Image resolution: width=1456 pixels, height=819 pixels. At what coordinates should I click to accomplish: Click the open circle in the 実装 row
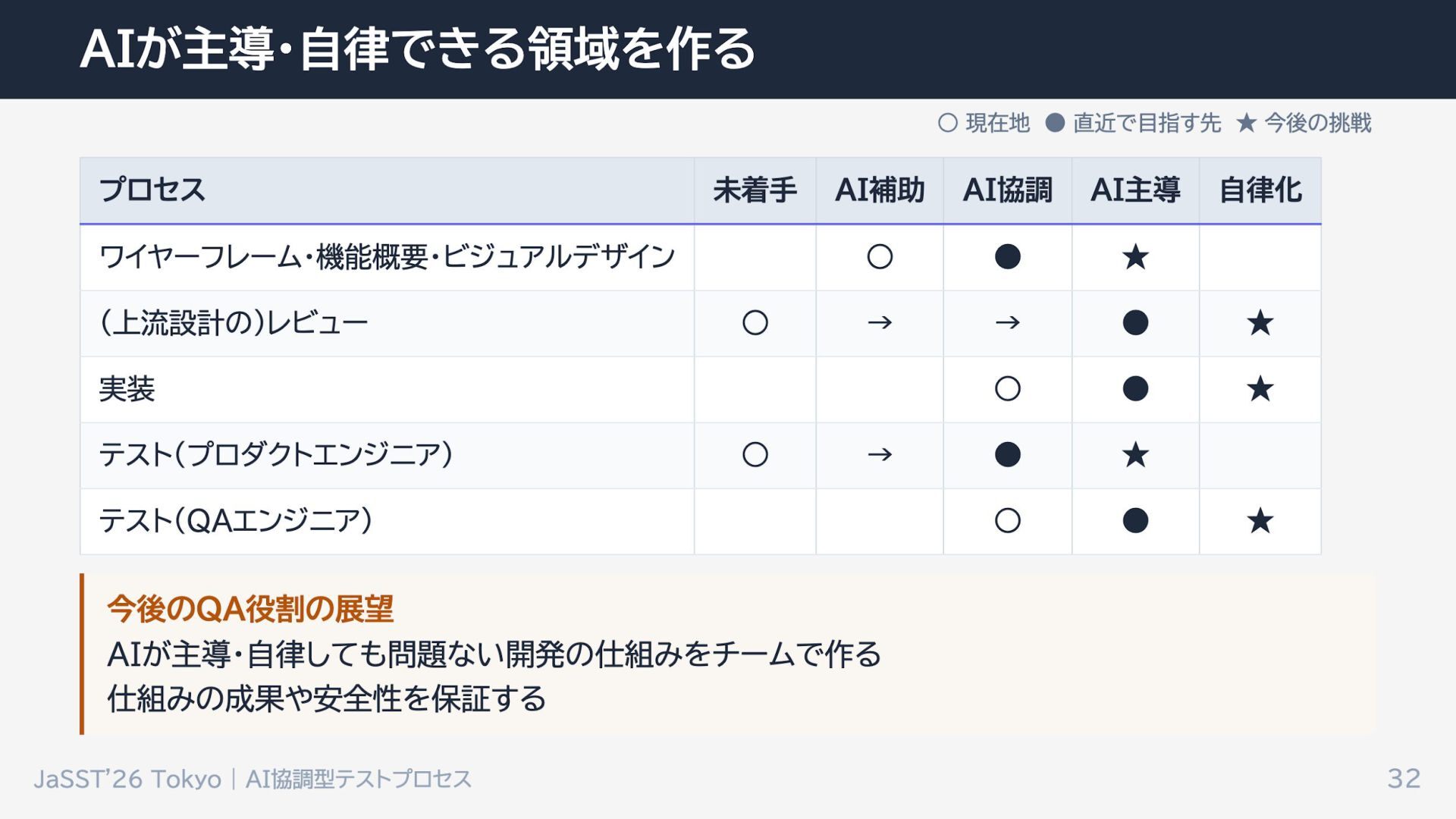click(x=1007, y=389)
